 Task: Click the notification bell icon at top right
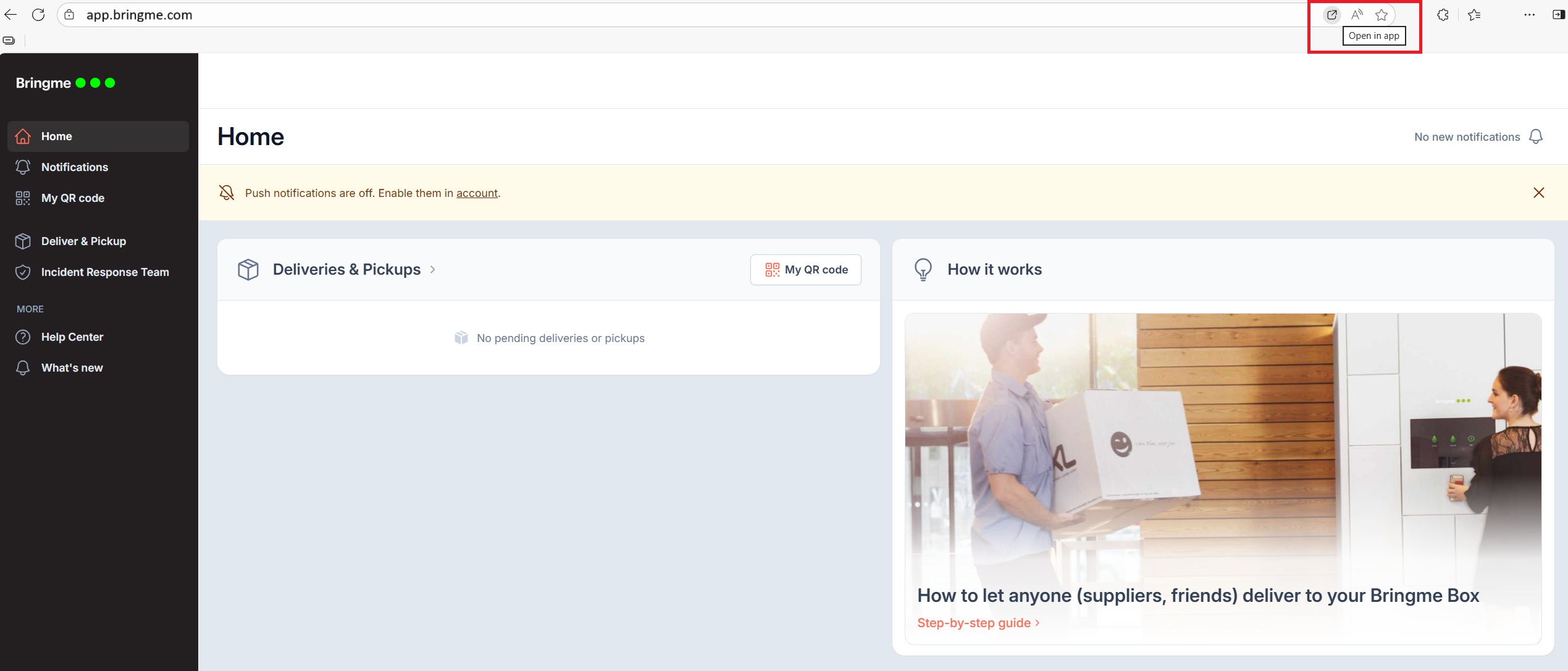[1535, 136]
